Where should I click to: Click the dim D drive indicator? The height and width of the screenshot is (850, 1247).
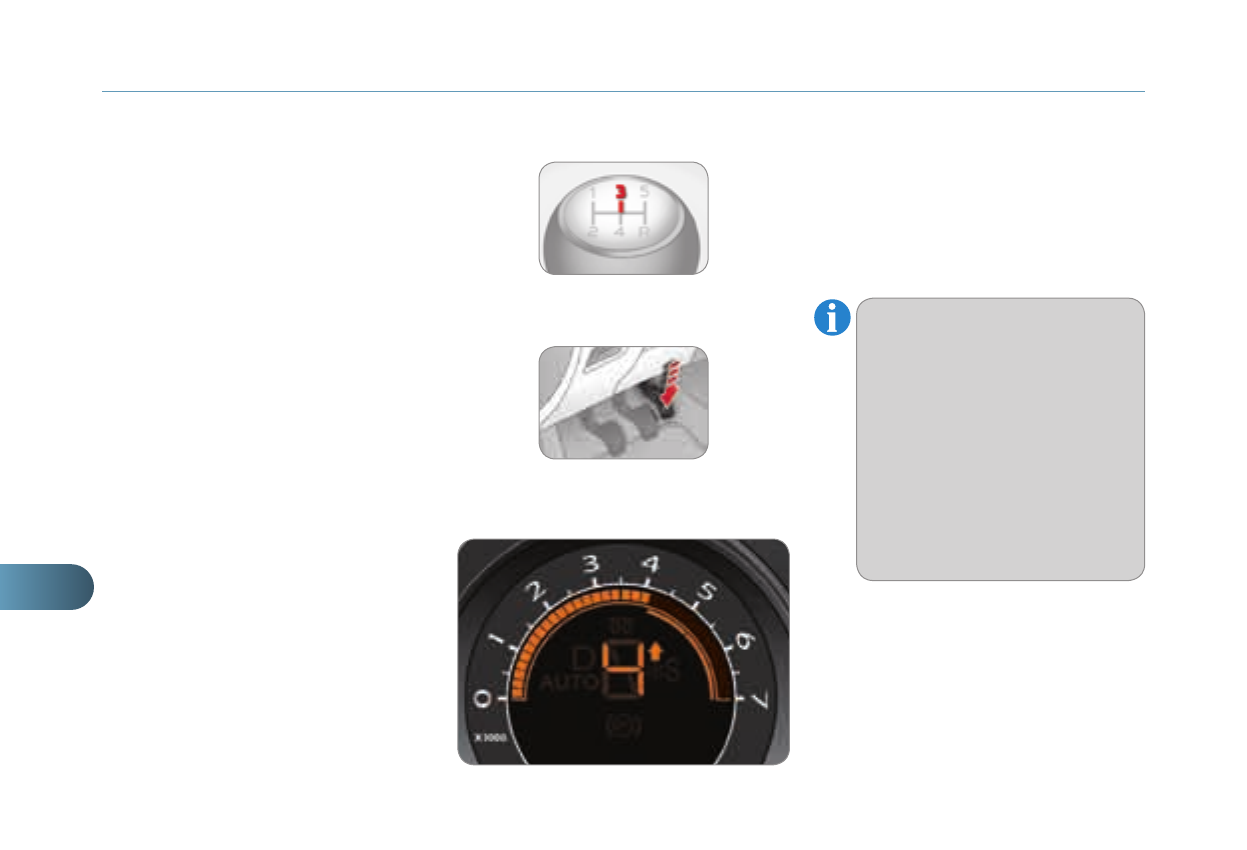coord(583,658)
